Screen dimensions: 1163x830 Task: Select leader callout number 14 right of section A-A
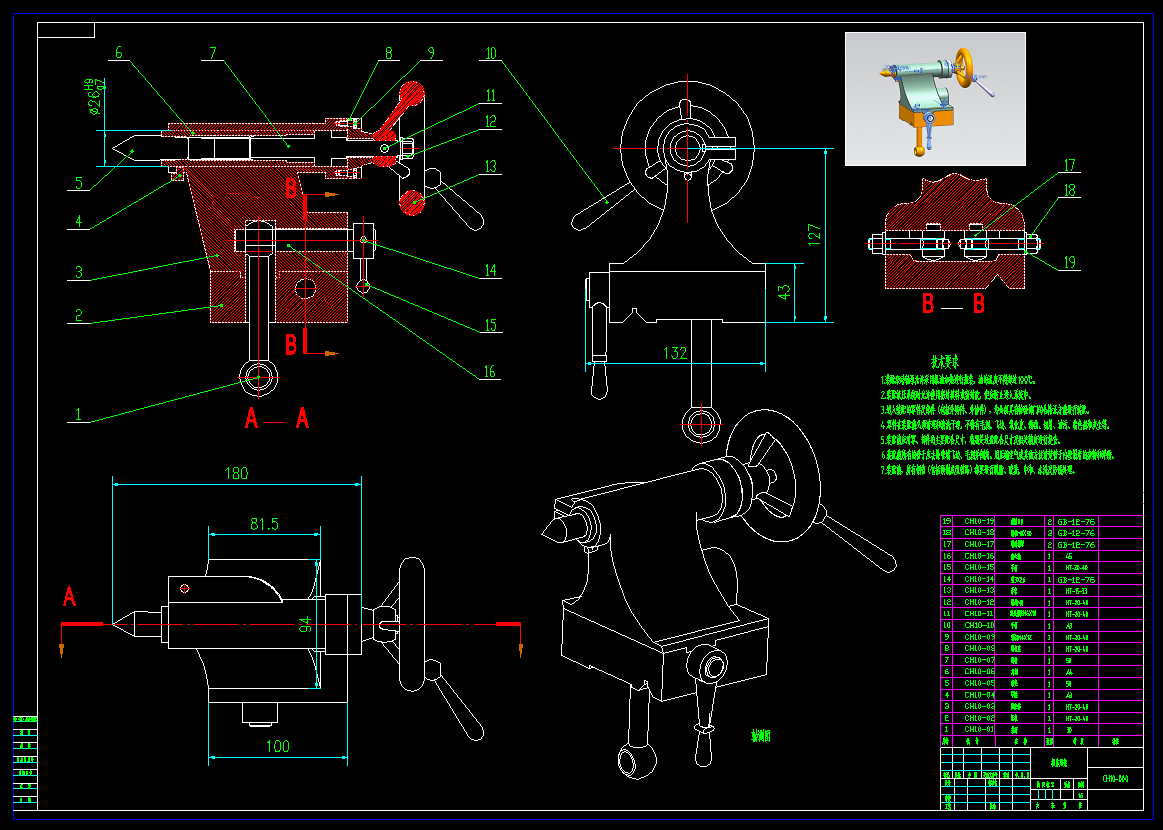pos(490,270)
